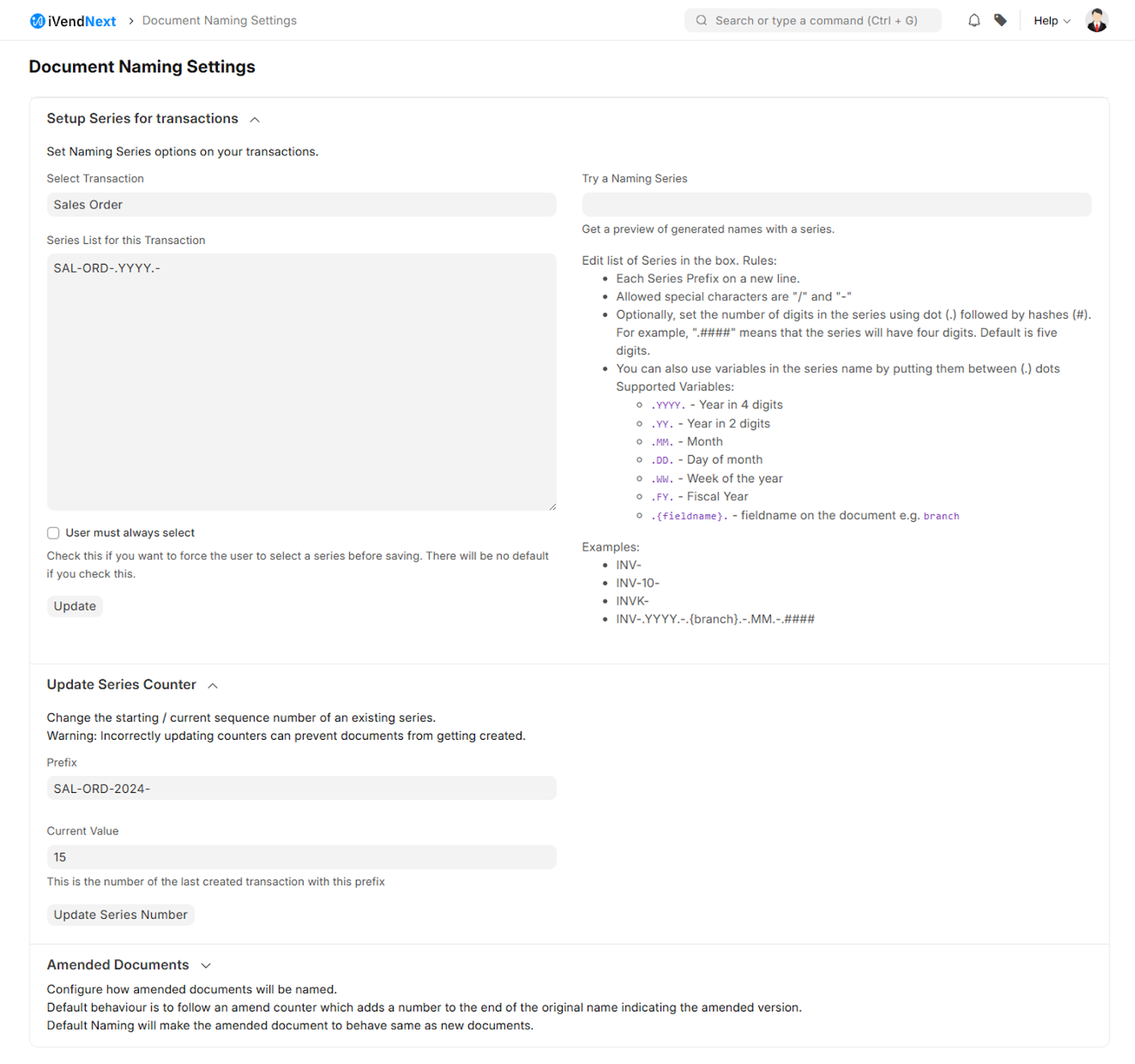Click the '.{fieldname}.' variable code

689,516
